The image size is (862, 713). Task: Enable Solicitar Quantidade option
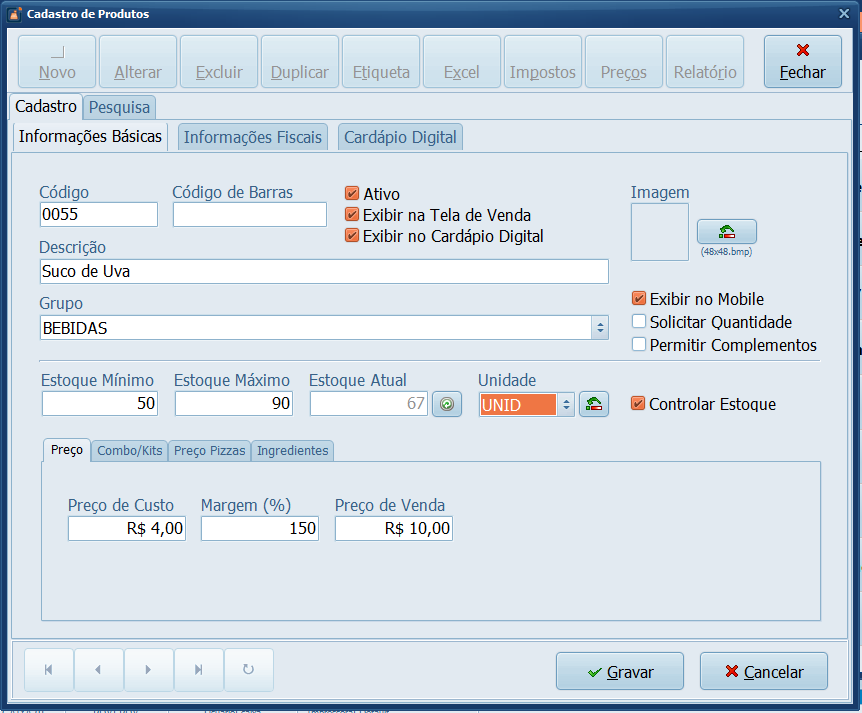tap(639, 322)
